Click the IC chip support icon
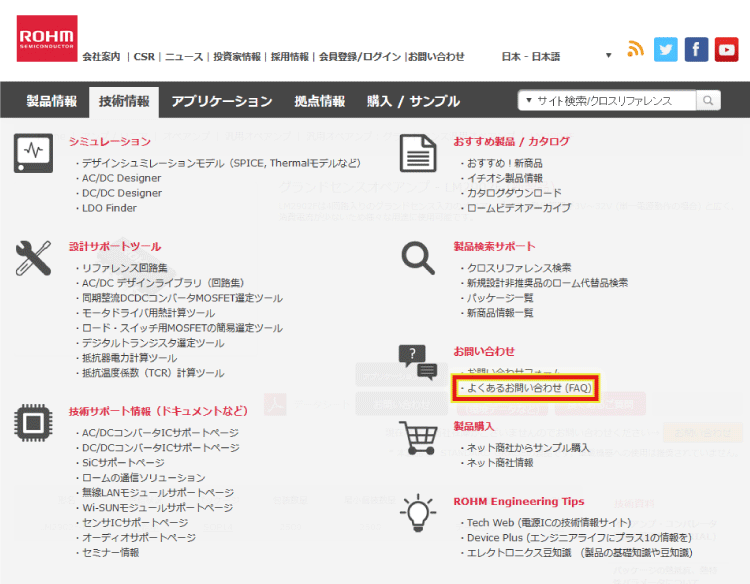Screen dimensions: 750x584 (33, 423)
